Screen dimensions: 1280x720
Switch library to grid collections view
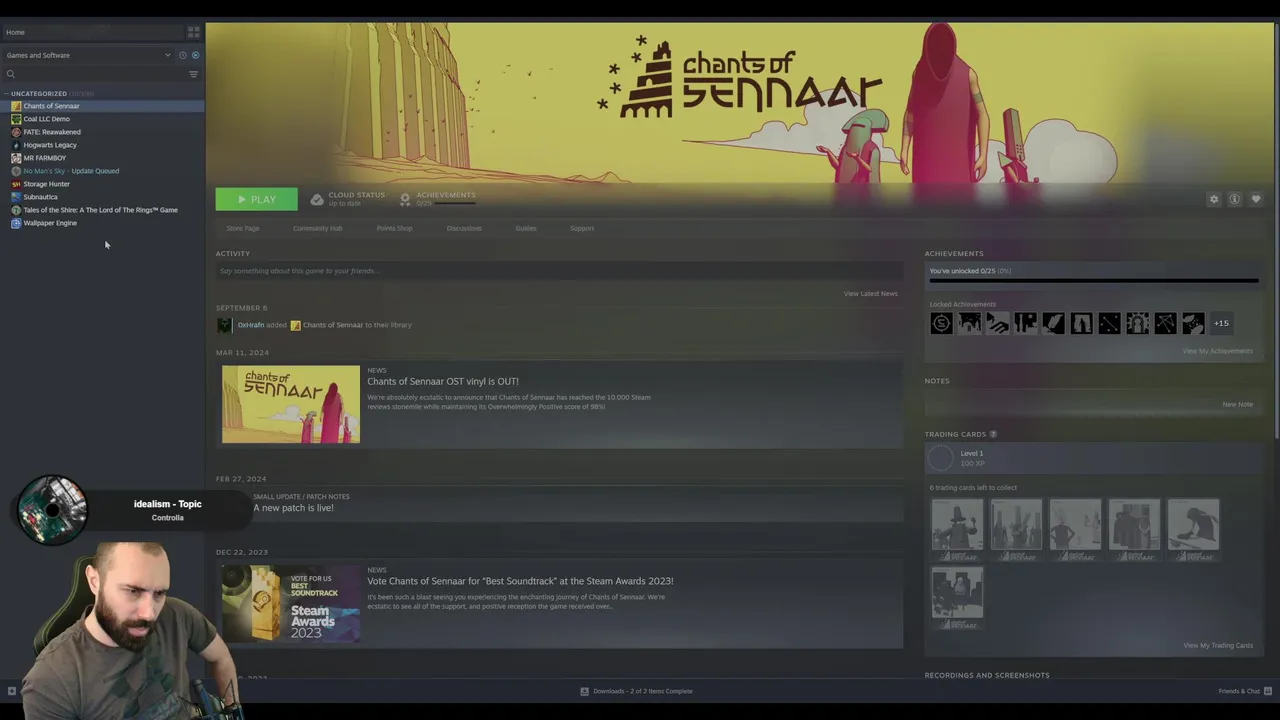pyautogui.click(x=193, y=32)
